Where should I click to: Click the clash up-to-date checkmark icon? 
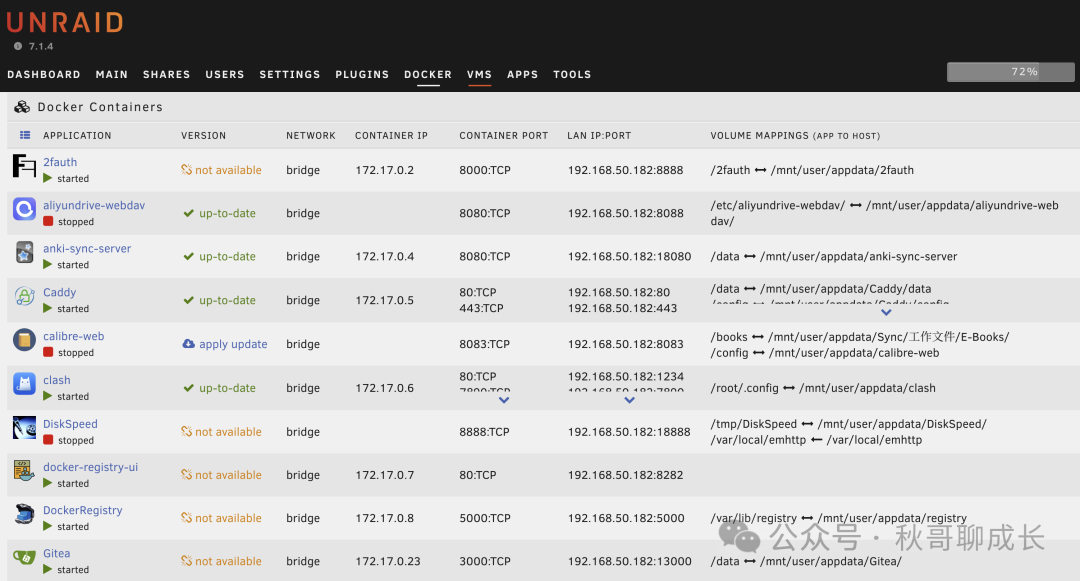(188, 388)
